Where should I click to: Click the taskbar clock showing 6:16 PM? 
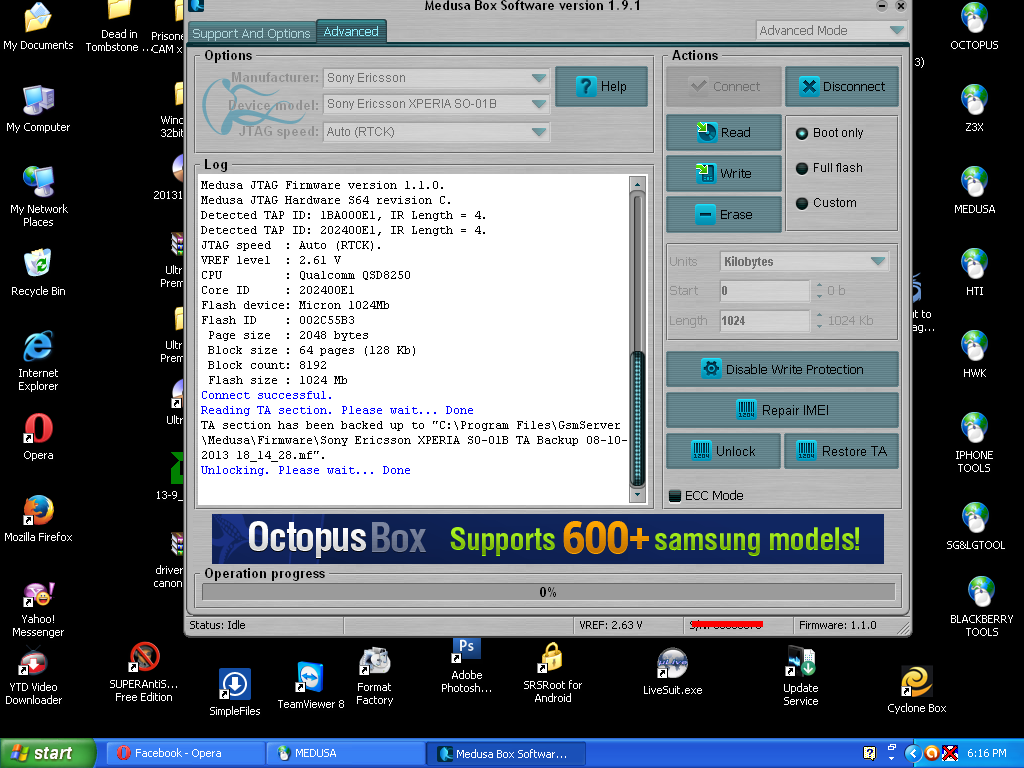pos(986,753)
